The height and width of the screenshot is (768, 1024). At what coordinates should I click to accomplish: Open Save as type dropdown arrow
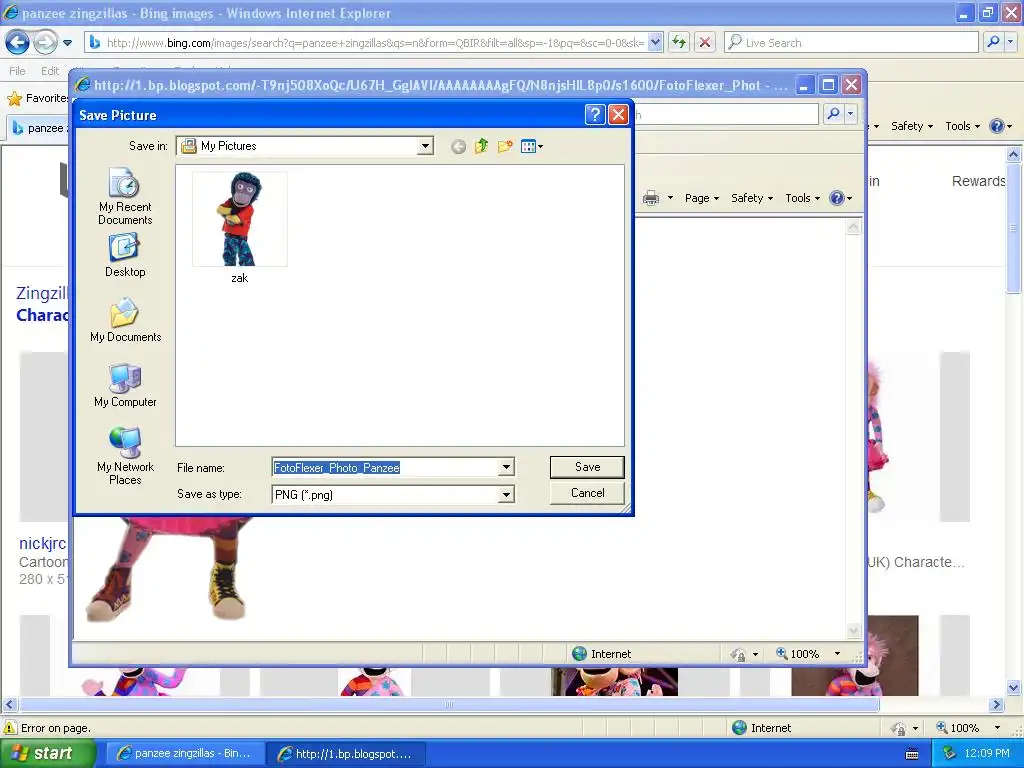pyautogui.click(x=506, y=494)
